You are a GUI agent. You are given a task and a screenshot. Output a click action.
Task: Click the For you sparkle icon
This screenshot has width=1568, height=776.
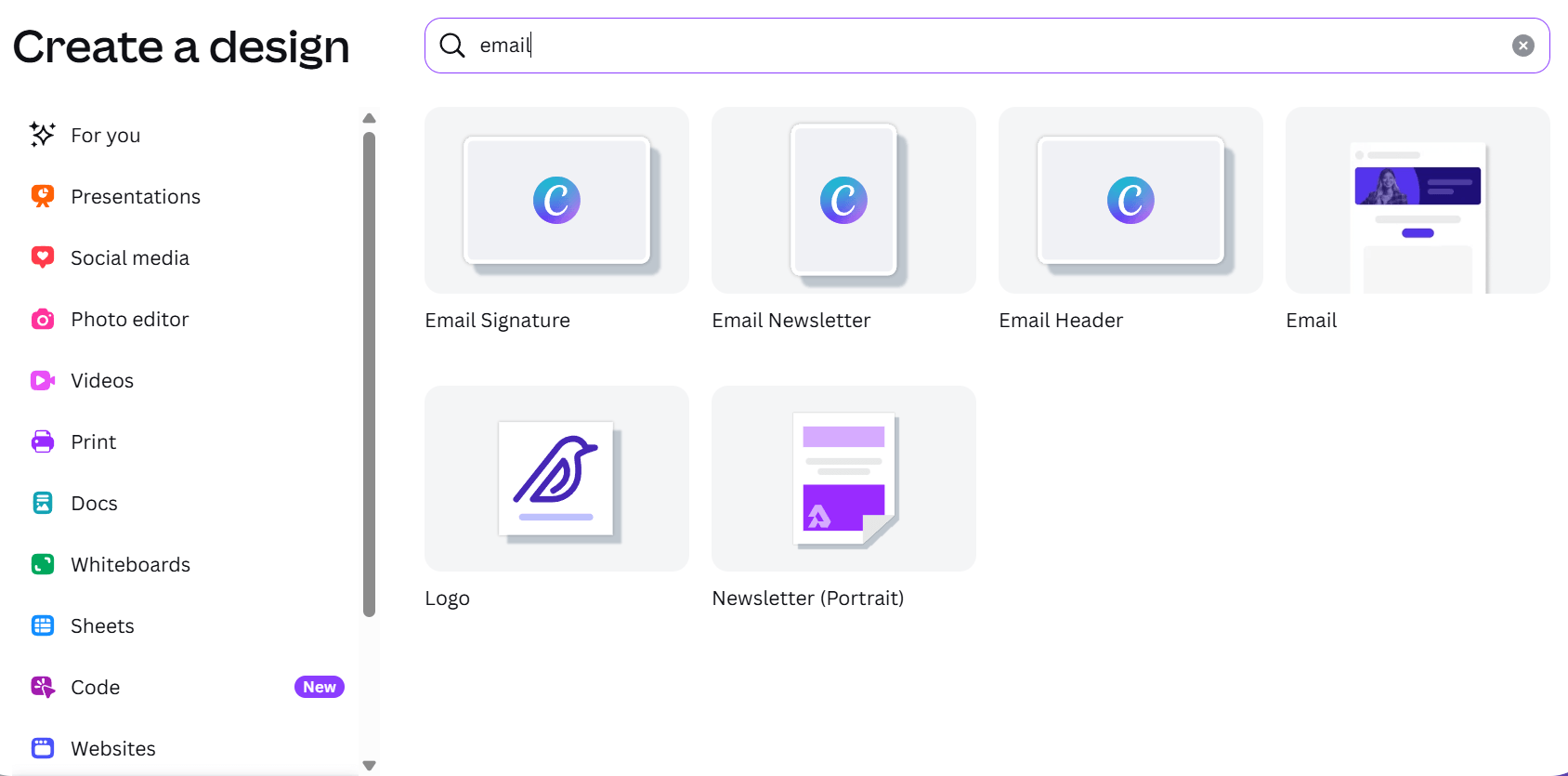pos(42,135)
